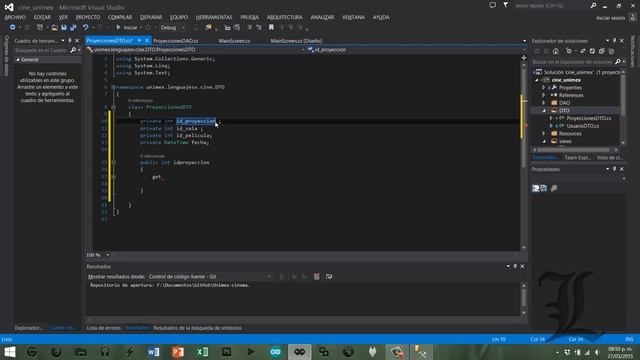Click the property pages wrench icon
The image size is (640, 360).
[x=554, y=188]
